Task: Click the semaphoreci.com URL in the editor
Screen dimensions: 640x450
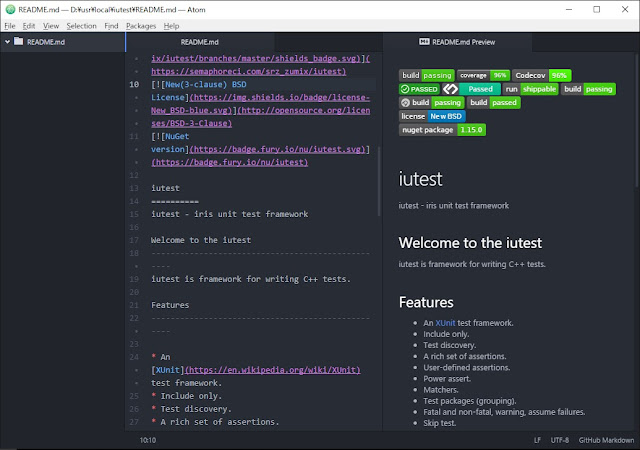Action: (x=249, y=71)
